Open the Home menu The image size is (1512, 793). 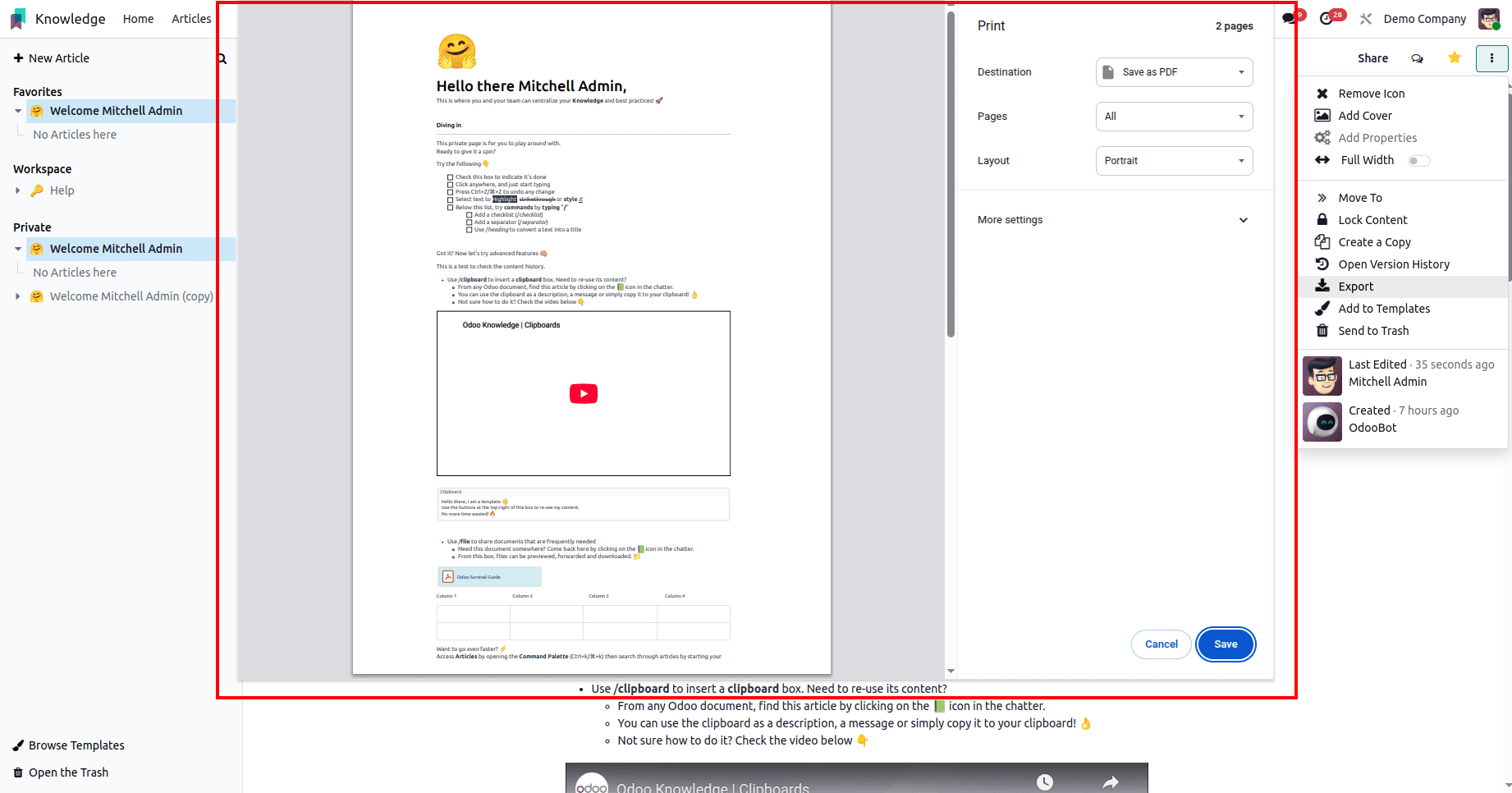[x=138, y=19]
